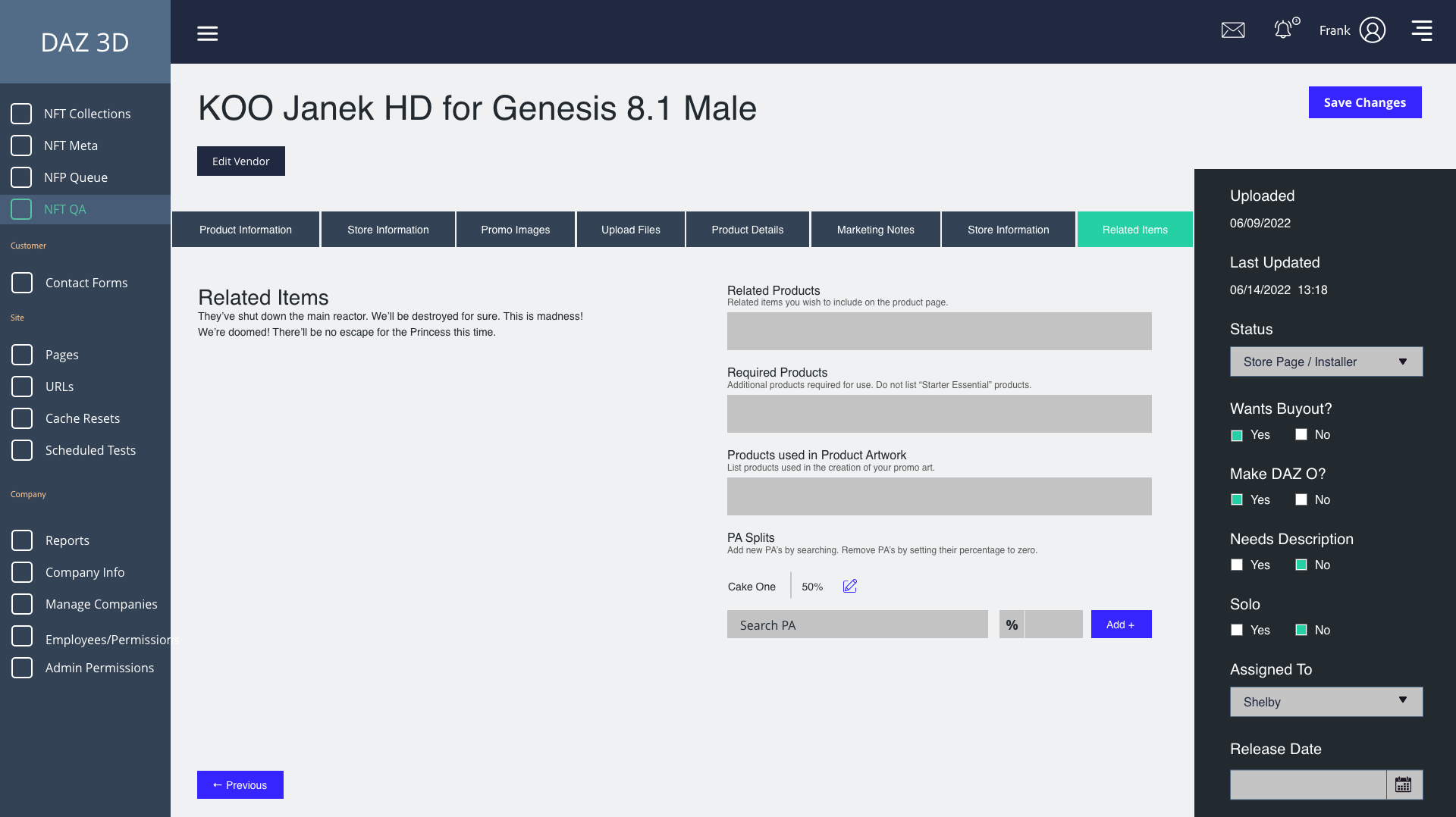The height and width of the screenshot is (817, 1456).
Task: Check No for Make DAZ O
Action: tap(1301, 499)
